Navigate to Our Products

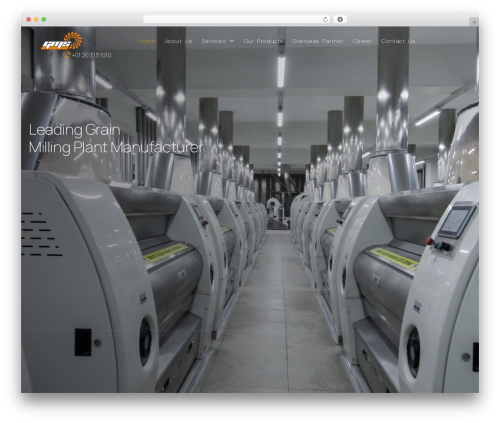pyautogui.click(x=263, y=41)
